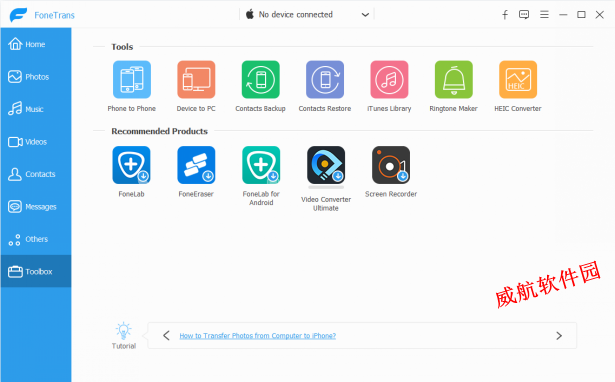Open the Contacts Restore tool
The height and width of the screenshot is (382, 615).
coord(325,80)
